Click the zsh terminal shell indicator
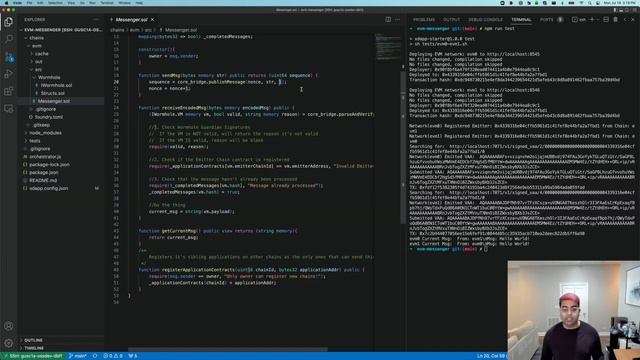 pyautogui.click(x=579, y=20)
